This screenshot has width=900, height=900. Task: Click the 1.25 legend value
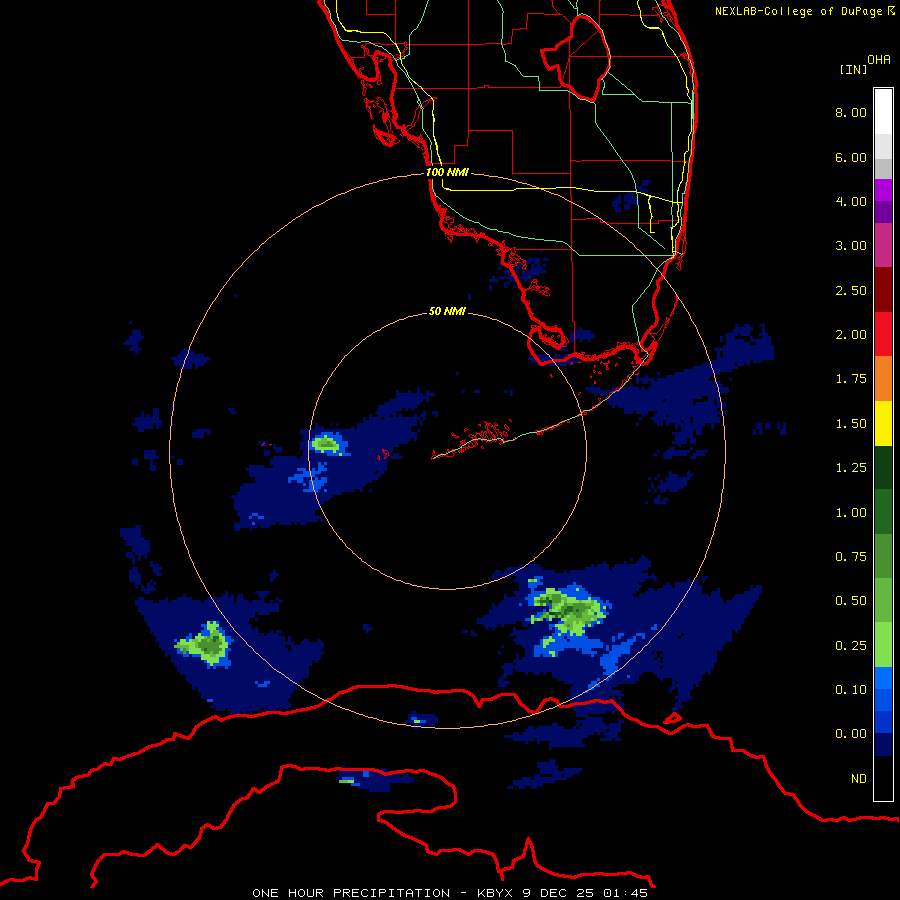(x=851, y=468)
